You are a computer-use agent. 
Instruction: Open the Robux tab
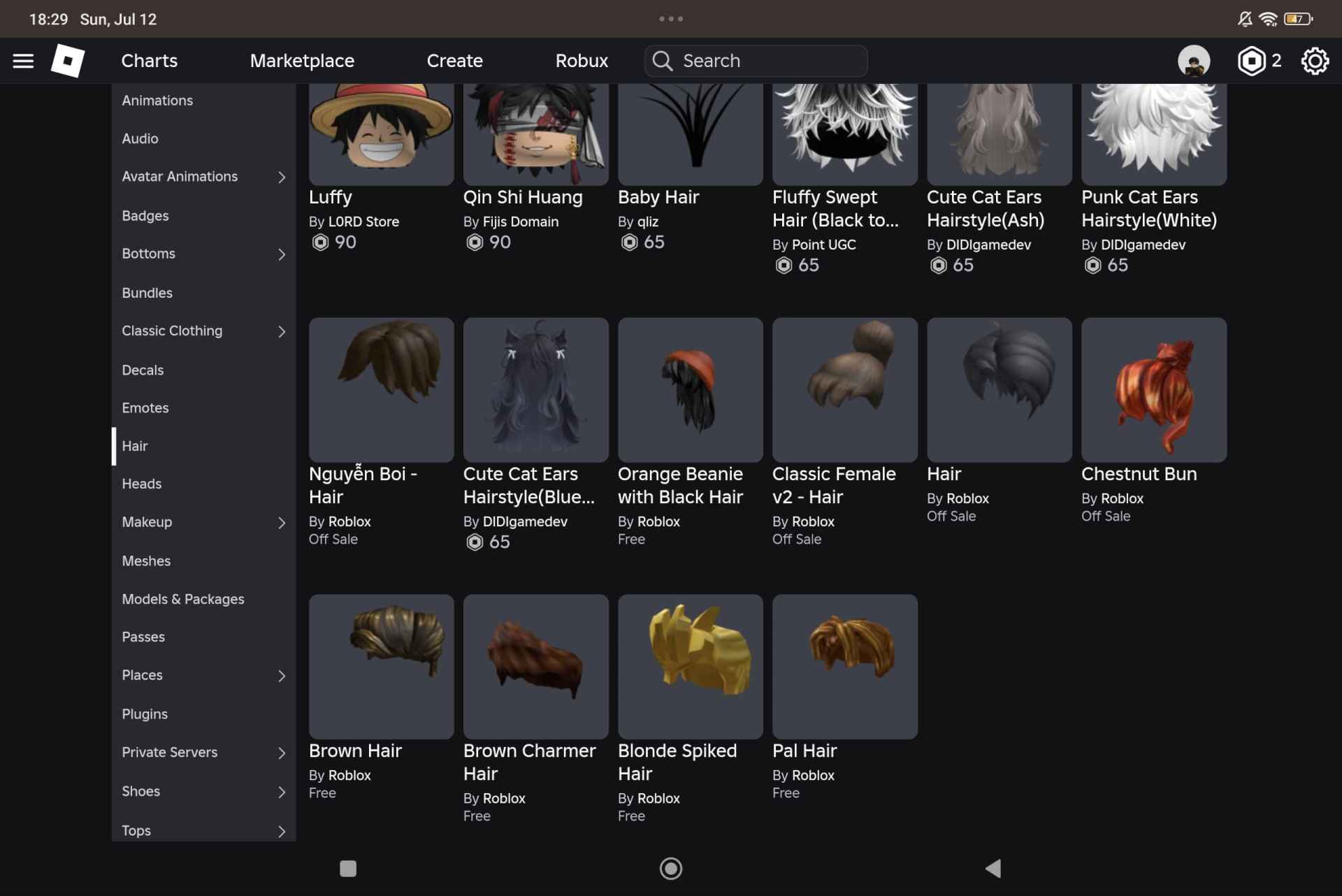[x=582, y=61]
